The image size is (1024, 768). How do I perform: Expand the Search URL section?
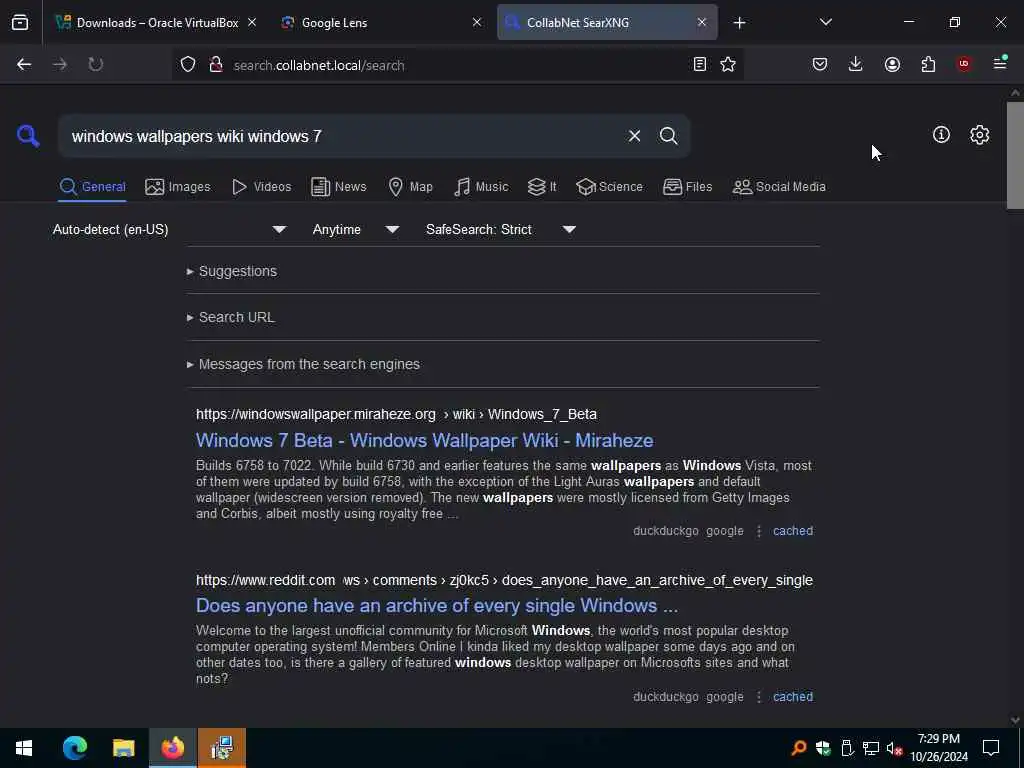click(231, 317)
